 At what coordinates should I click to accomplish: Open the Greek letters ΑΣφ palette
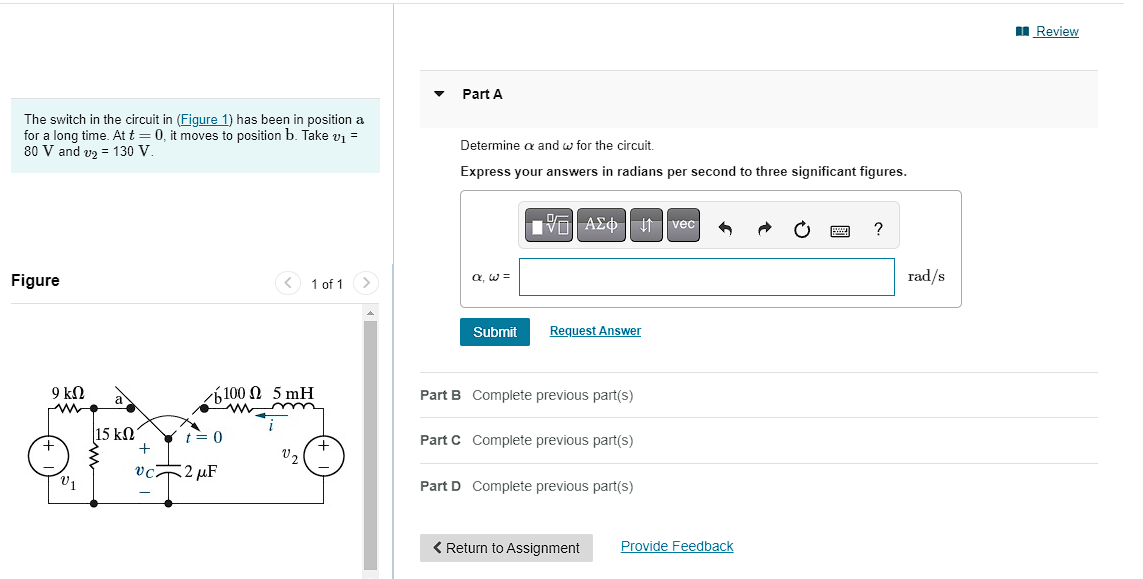[601, 225]
